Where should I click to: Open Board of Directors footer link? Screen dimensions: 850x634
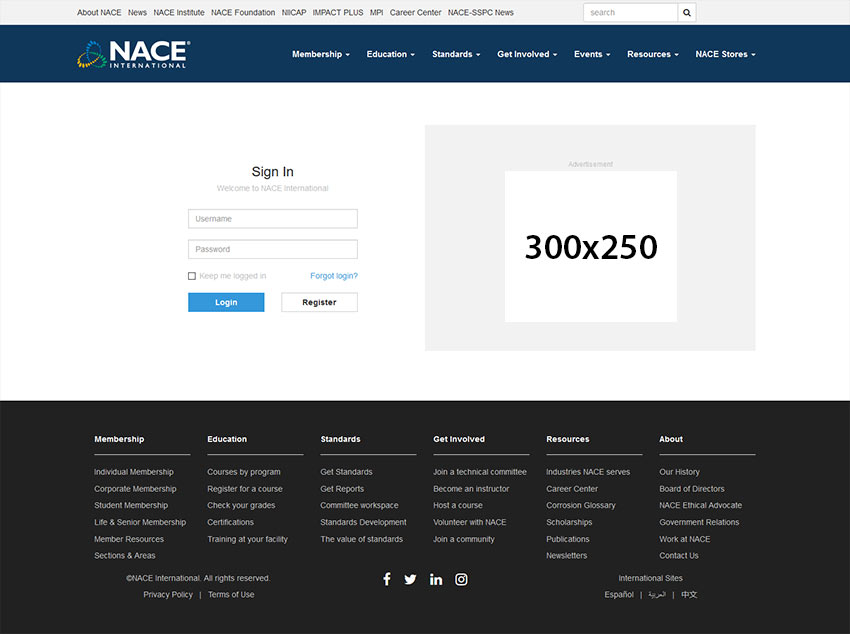pyautogui.click(x=692, y=489)
